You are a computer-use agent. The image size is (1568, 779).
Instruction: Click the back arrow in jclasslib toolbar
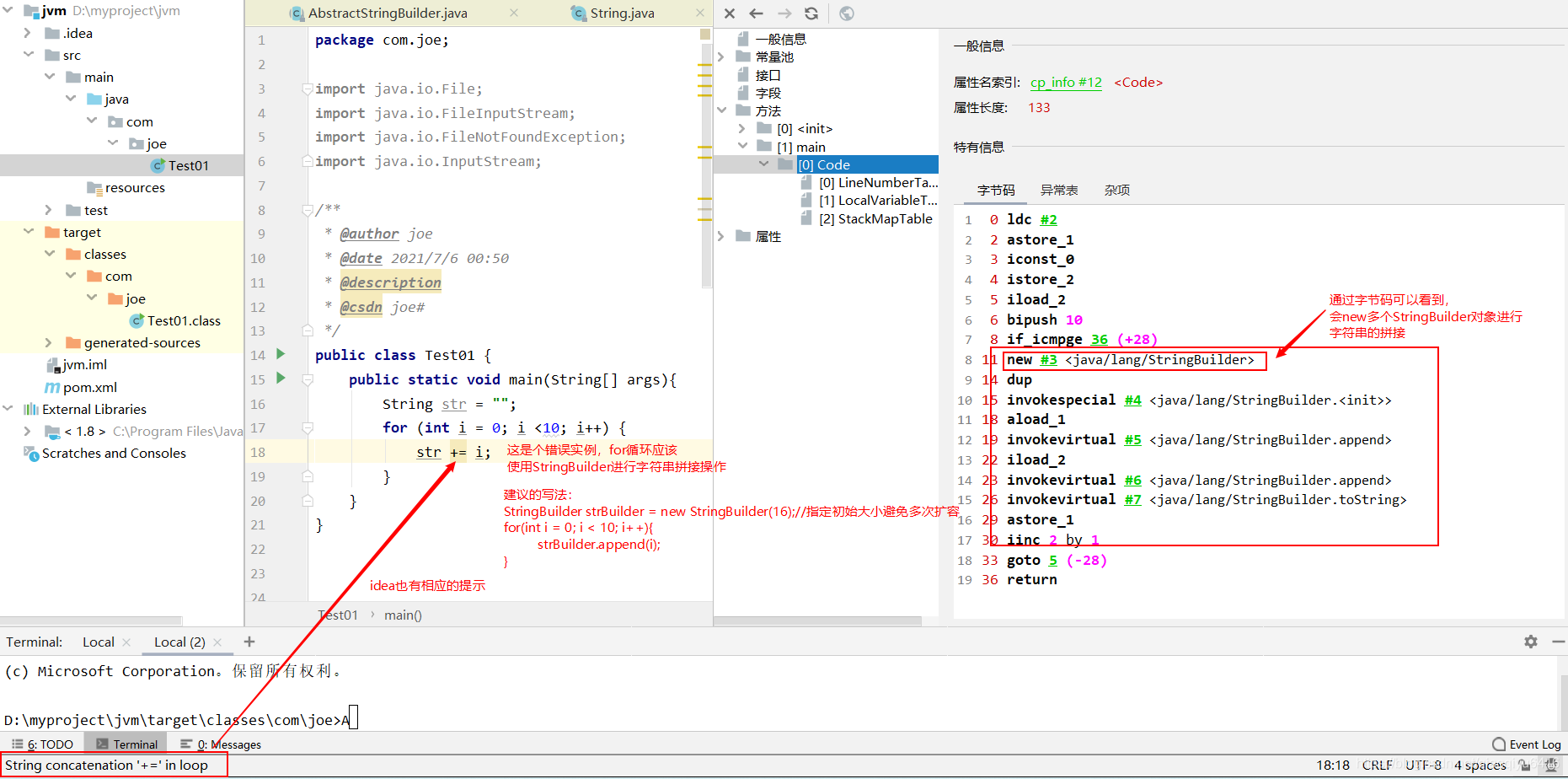pyautogui.click(x=757, y=13)
